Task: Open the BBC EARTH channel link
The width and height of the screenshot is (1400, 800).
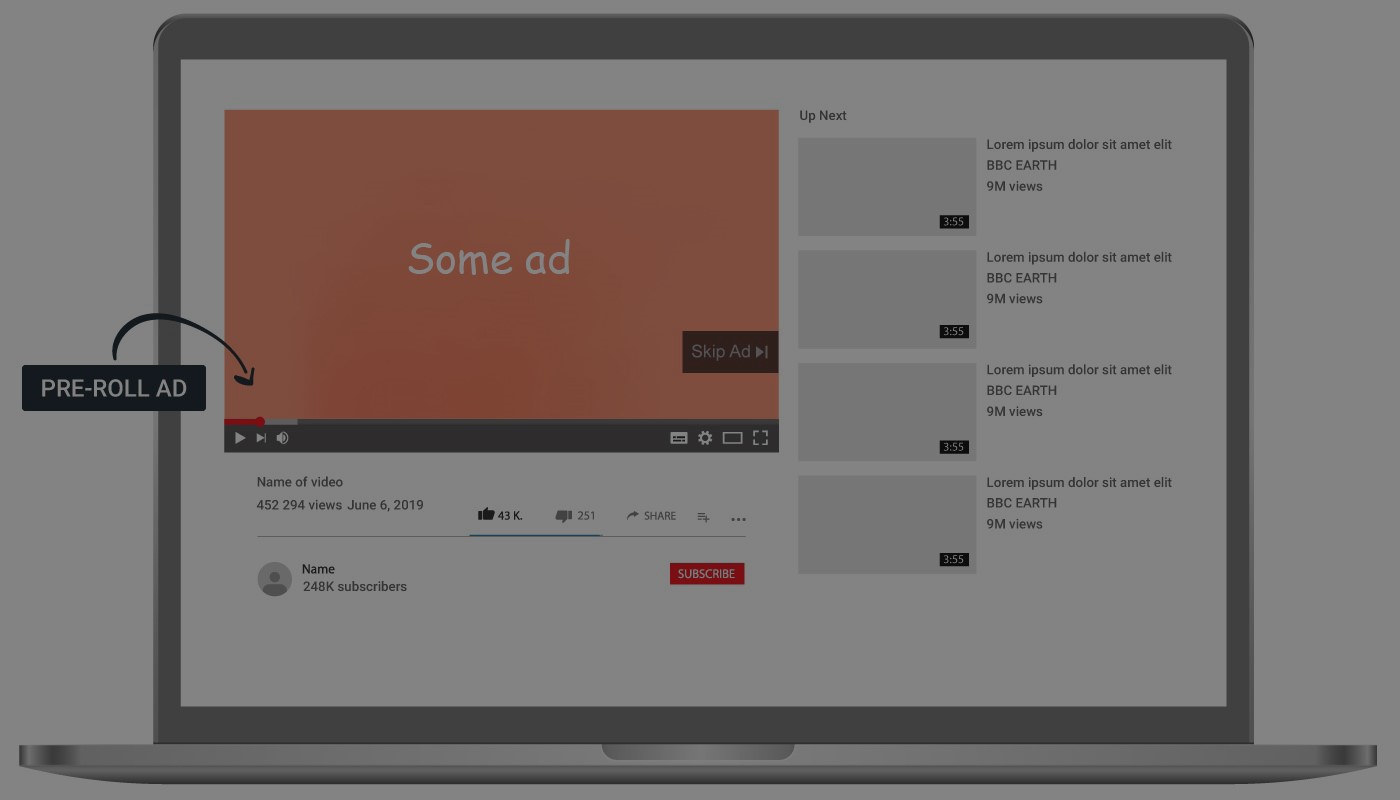Action: 1021,165
